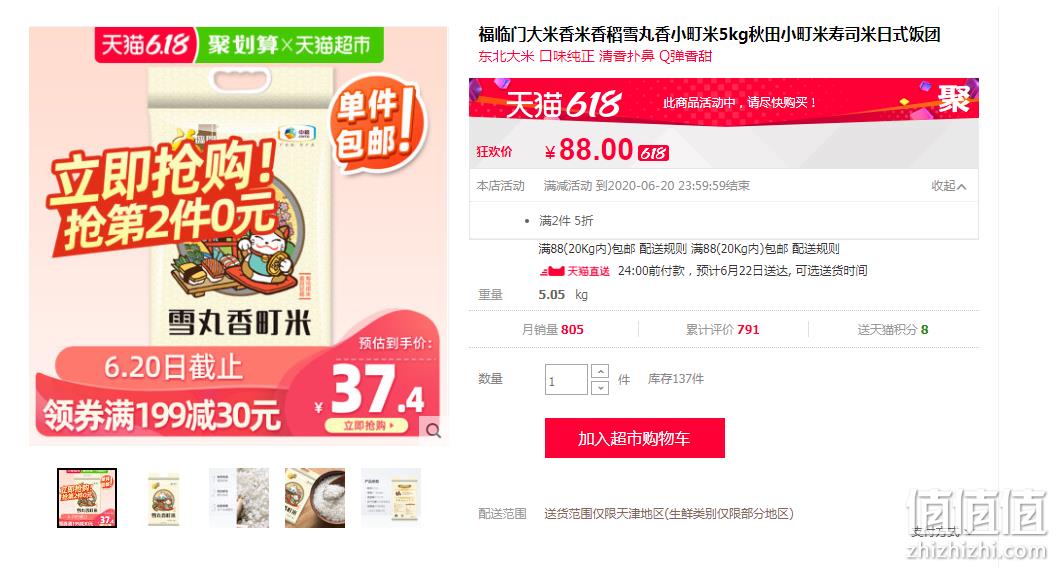Click the 618 badge next to price
The image size is (1056, 568).
point(653,153)
